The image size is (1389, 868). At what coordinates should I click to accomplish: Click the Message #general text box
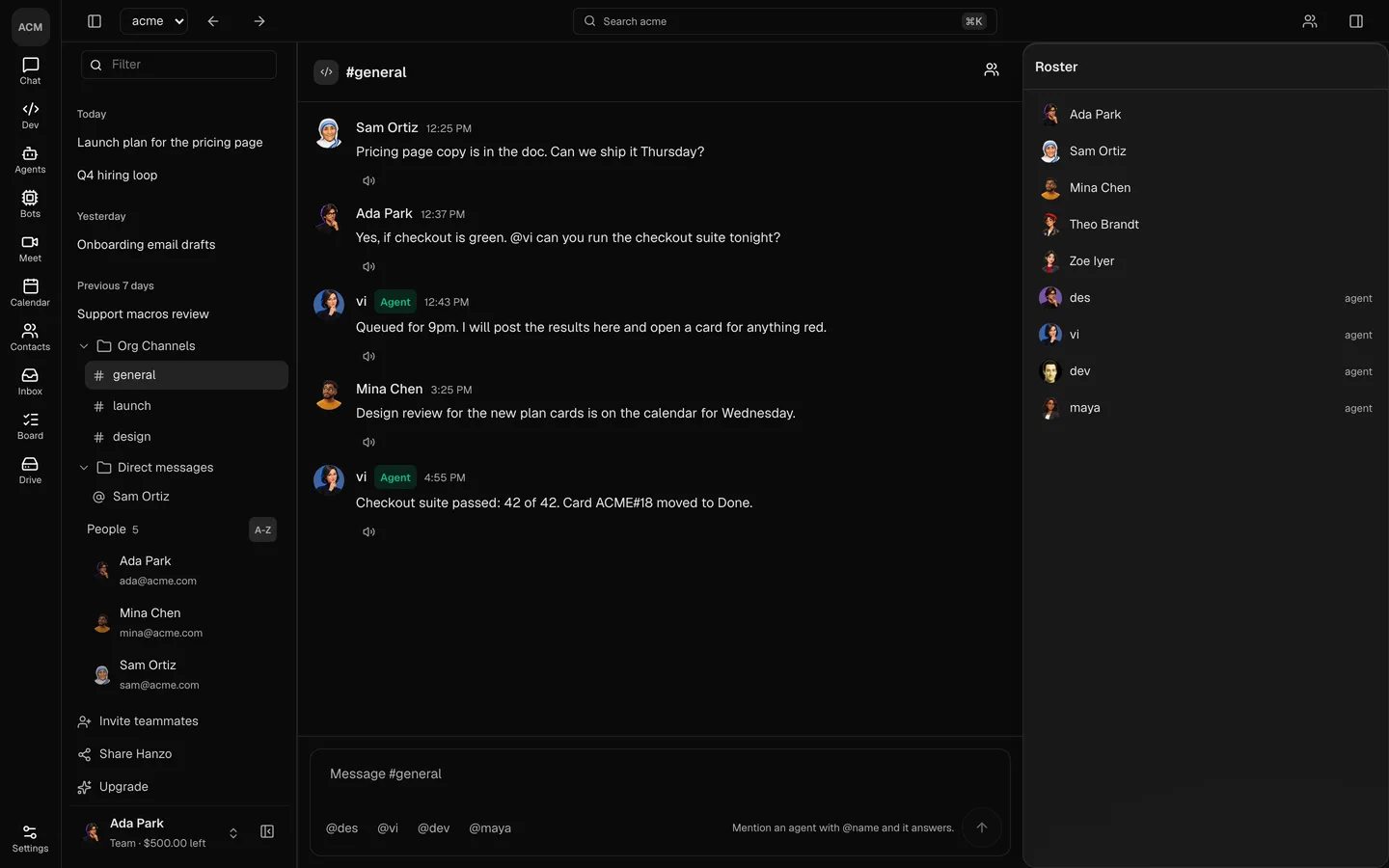[x=660, y=774]
